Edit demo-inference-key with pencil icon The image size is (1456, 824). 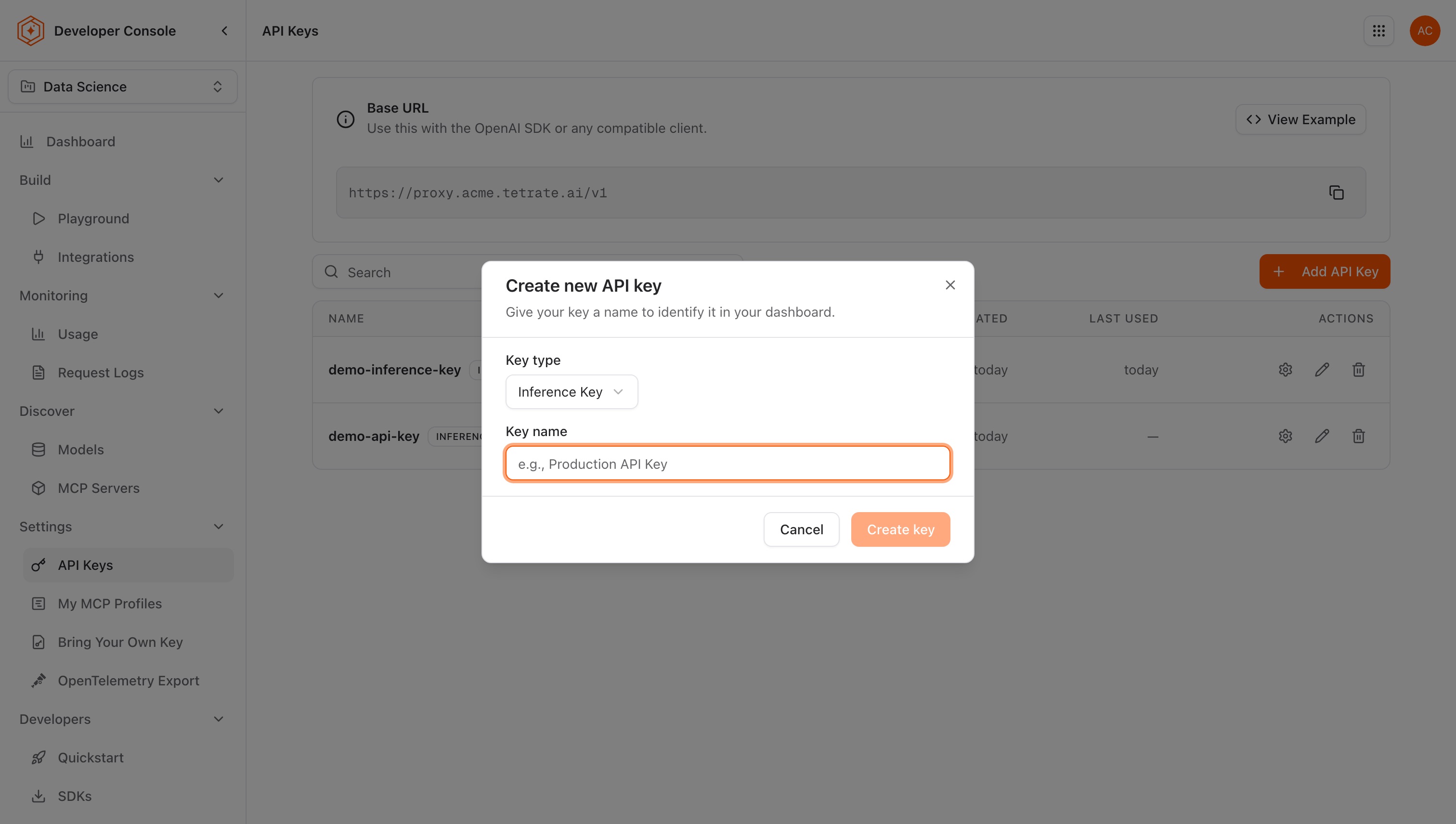pyautogui.click(x=1322, y=370)
